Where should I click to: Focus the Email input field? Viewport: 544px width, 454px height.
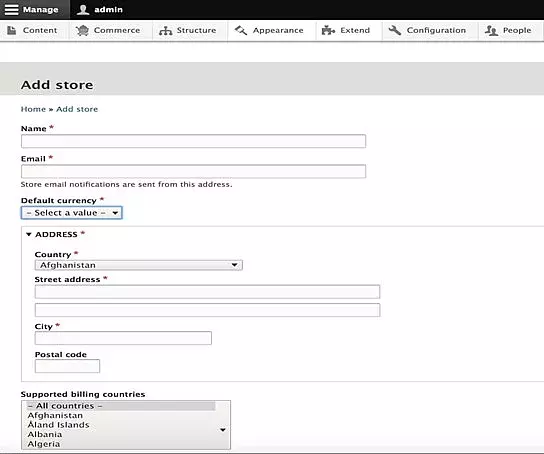pyautogui.click(x=193, y=171)
